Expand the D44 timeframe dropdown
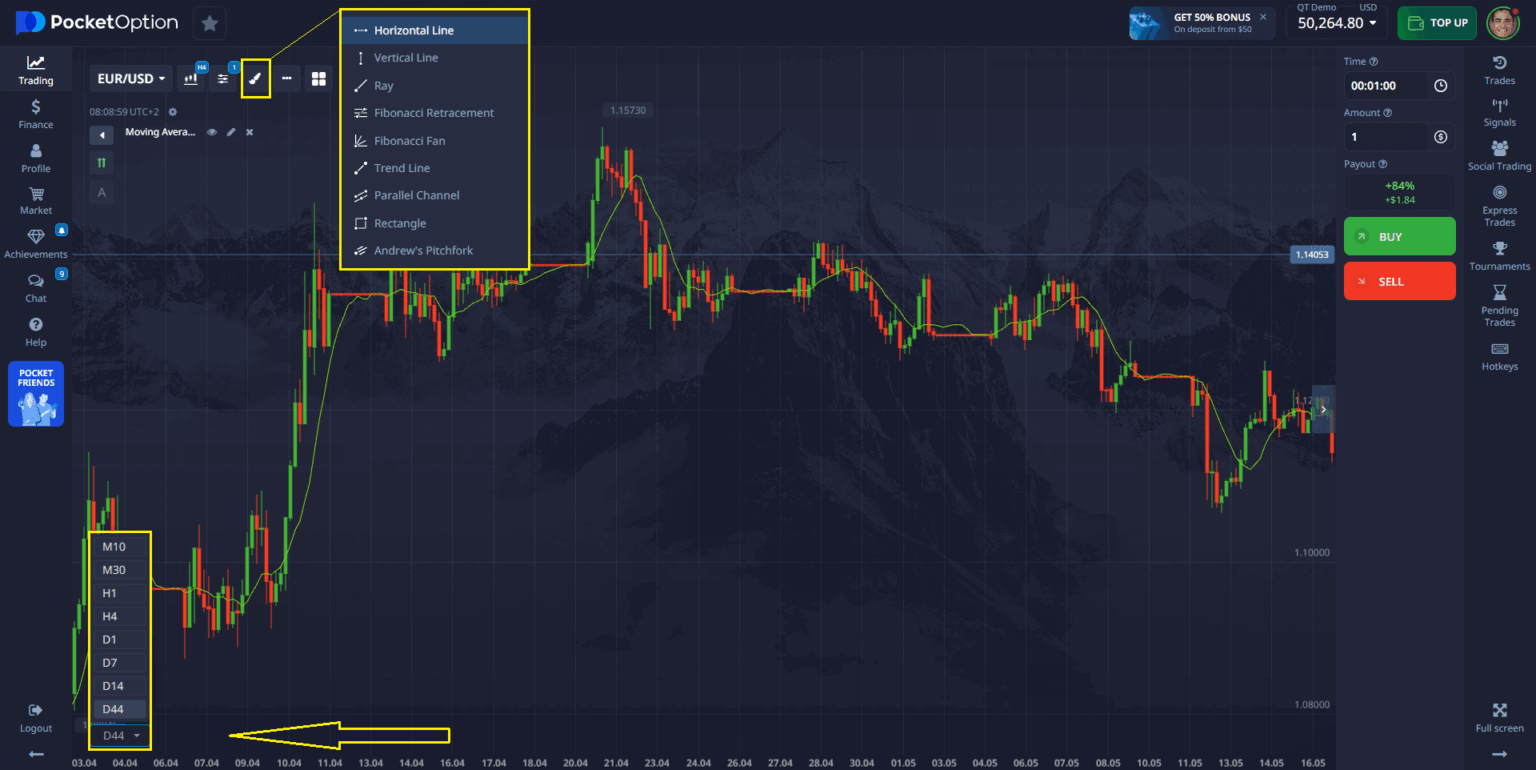 [119, 735]
